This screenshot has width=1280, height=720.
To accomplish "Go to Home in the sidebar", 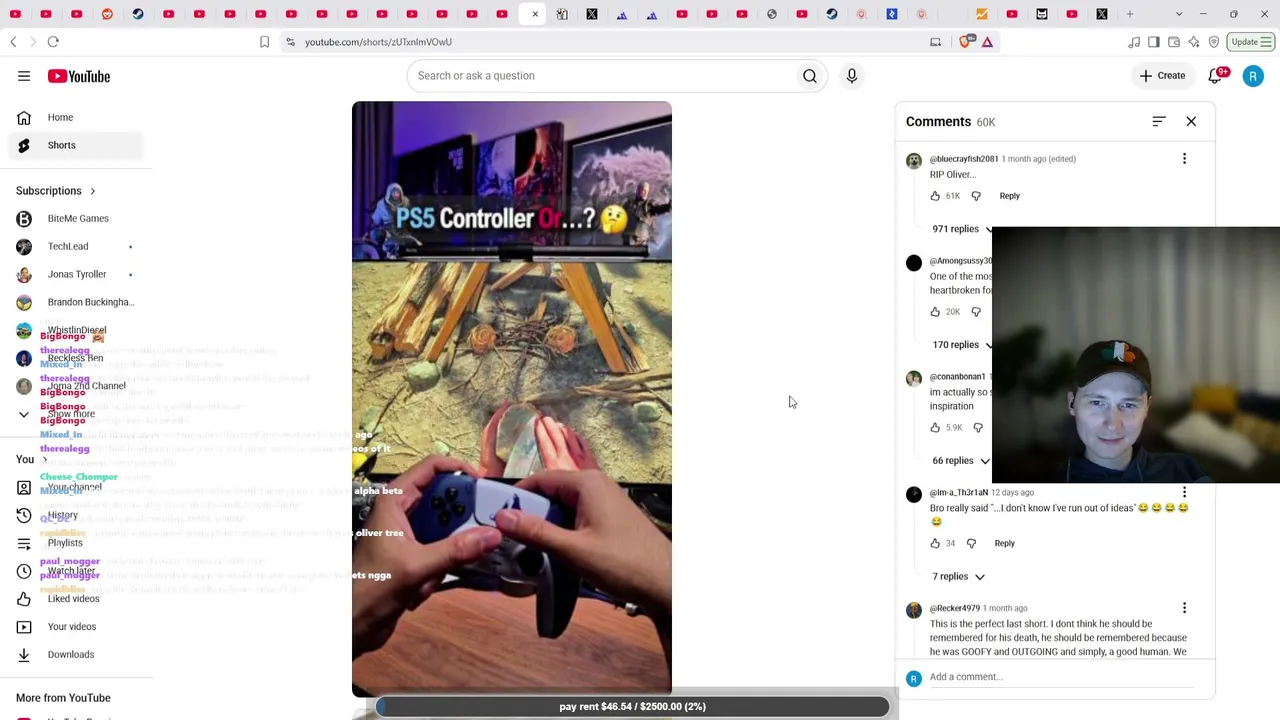I will point(76,117).
